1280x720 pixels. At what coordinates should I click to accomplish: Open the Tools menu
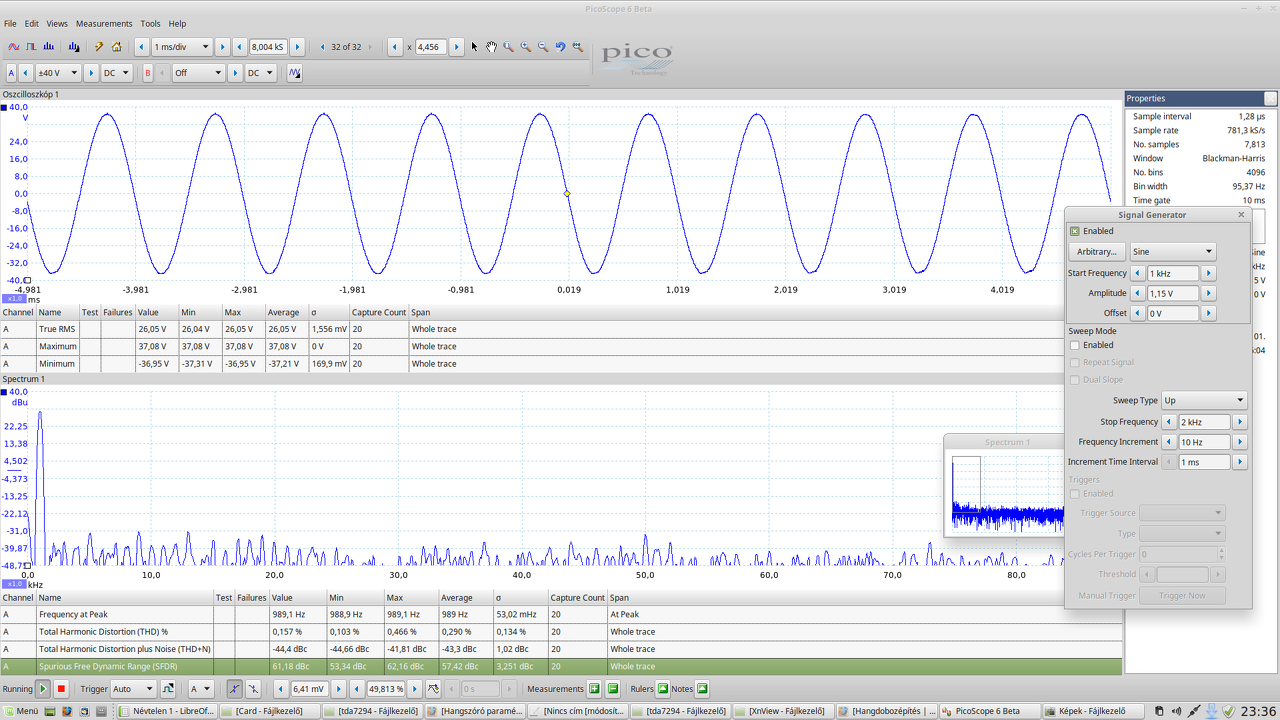150,23
